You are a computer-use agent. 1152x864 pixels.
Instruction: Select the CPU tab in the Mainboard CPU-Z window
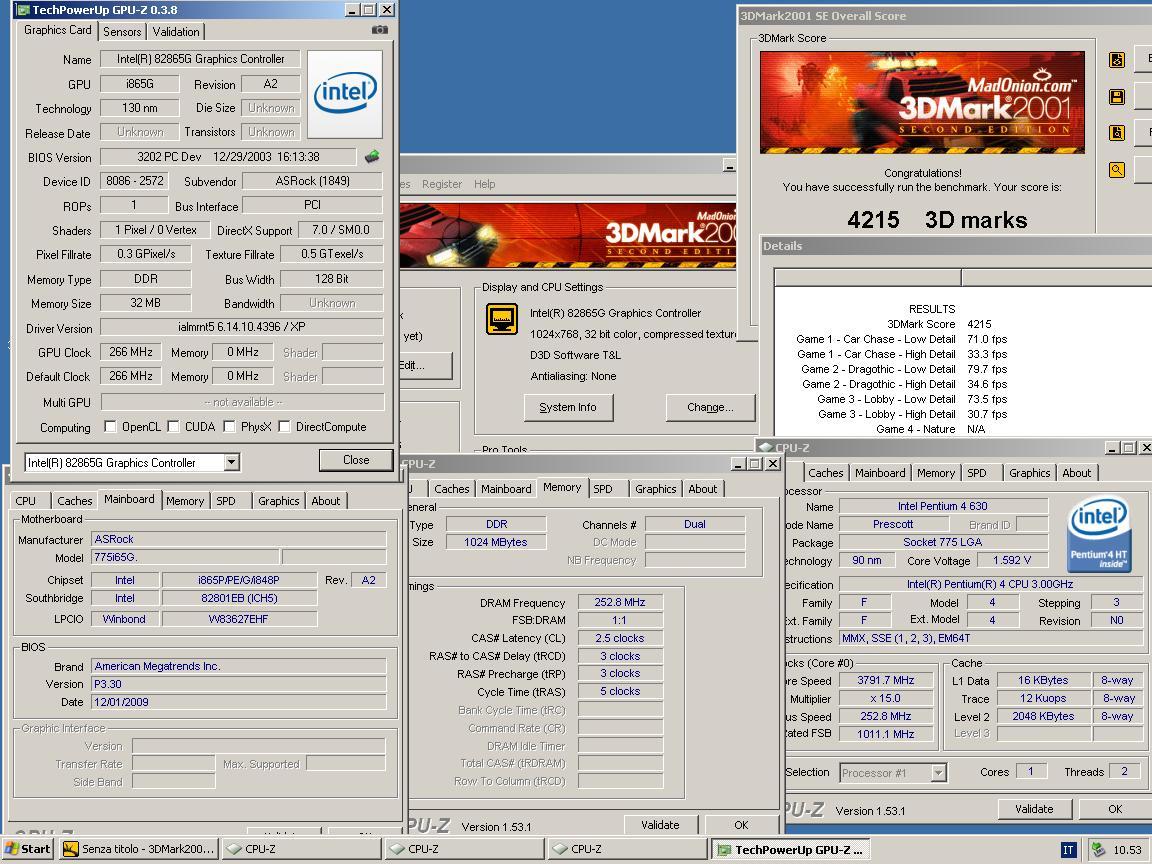26,500
